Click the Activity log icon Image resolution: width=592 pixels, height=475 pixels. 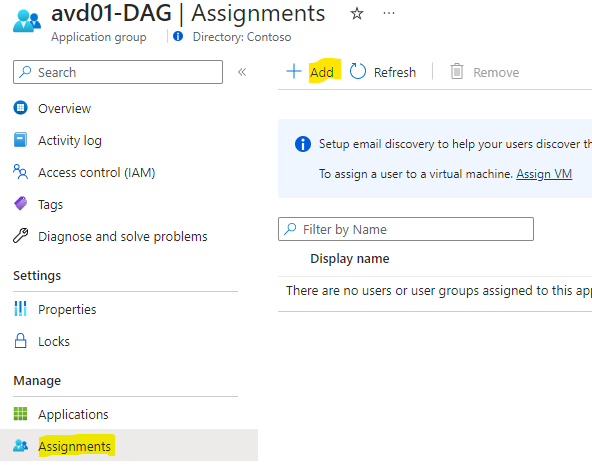20,140
